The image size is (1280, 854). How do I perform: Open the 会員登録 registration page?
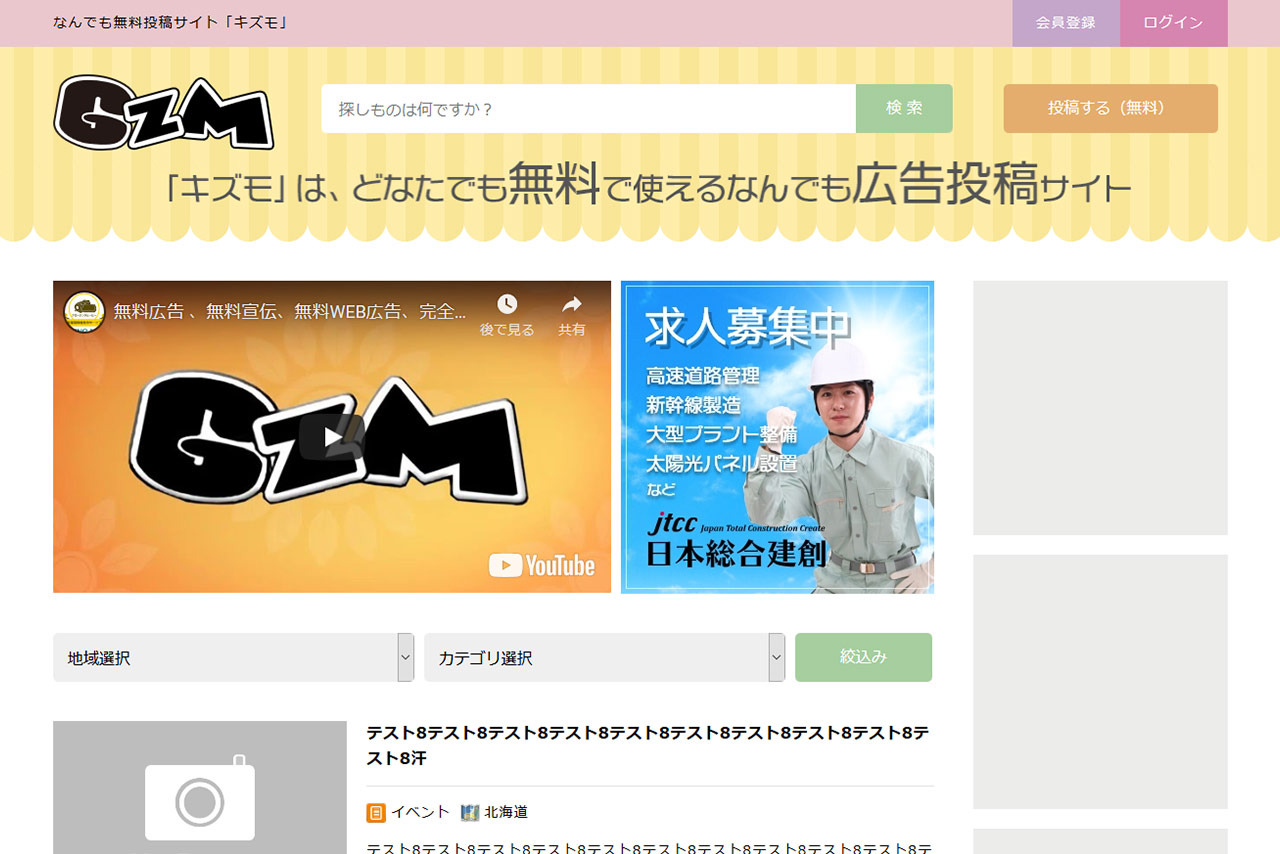(x=1066, y=23)
